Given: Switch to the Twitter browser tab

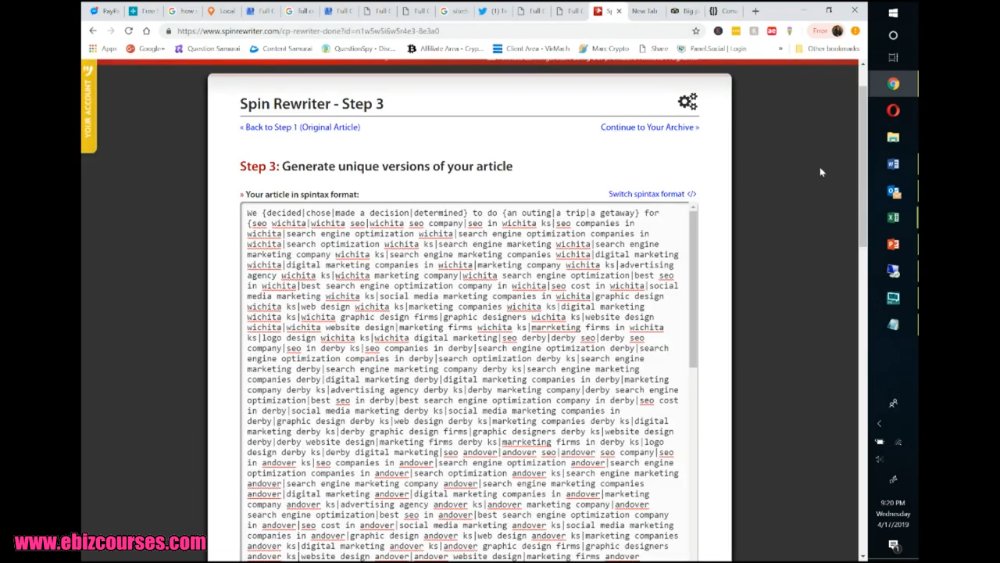Looking at the screenshot, I should [x=492, y=11].
